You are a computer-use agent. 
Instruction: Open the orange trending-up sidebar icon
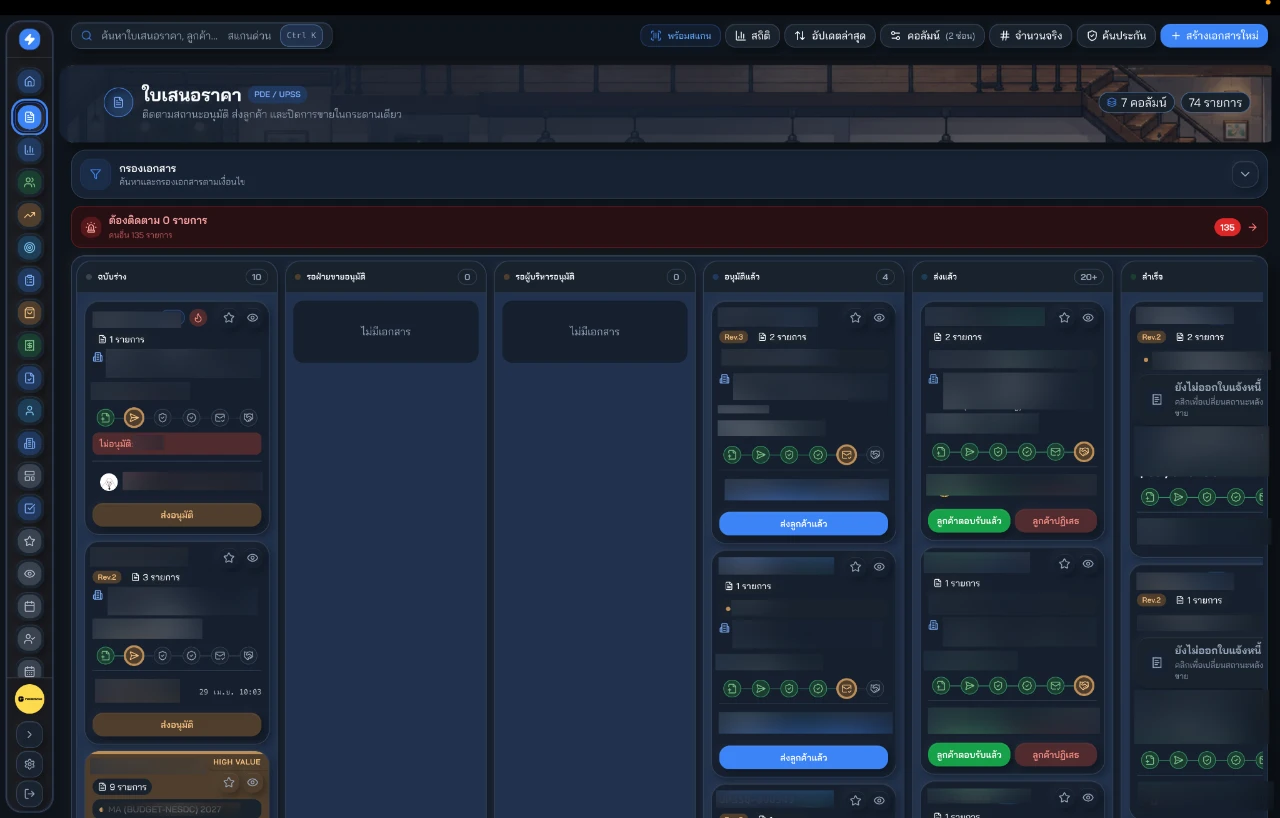coord(30,214)
